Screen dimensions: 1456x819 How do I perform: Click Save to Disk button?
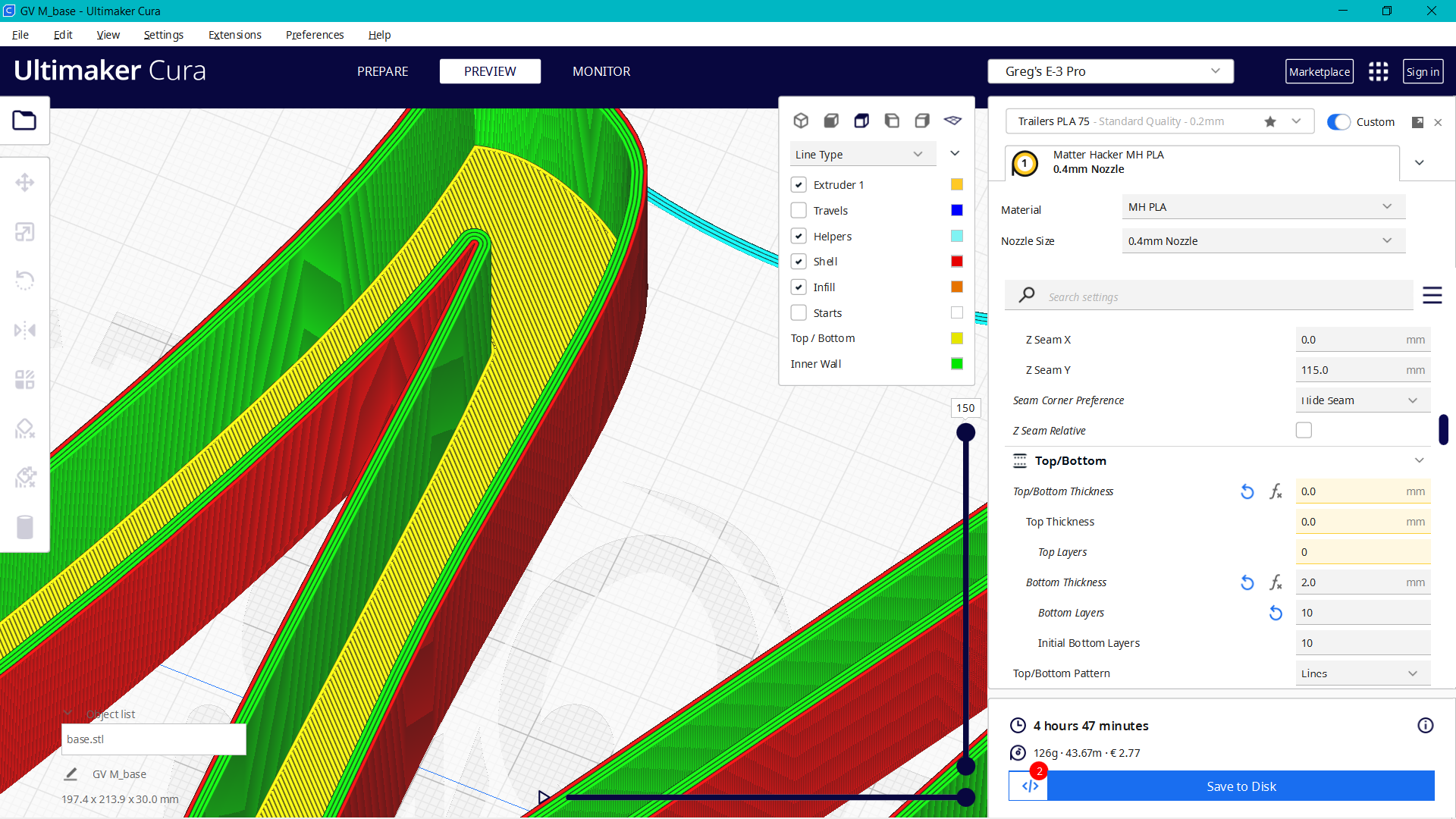pos(1241,786)
